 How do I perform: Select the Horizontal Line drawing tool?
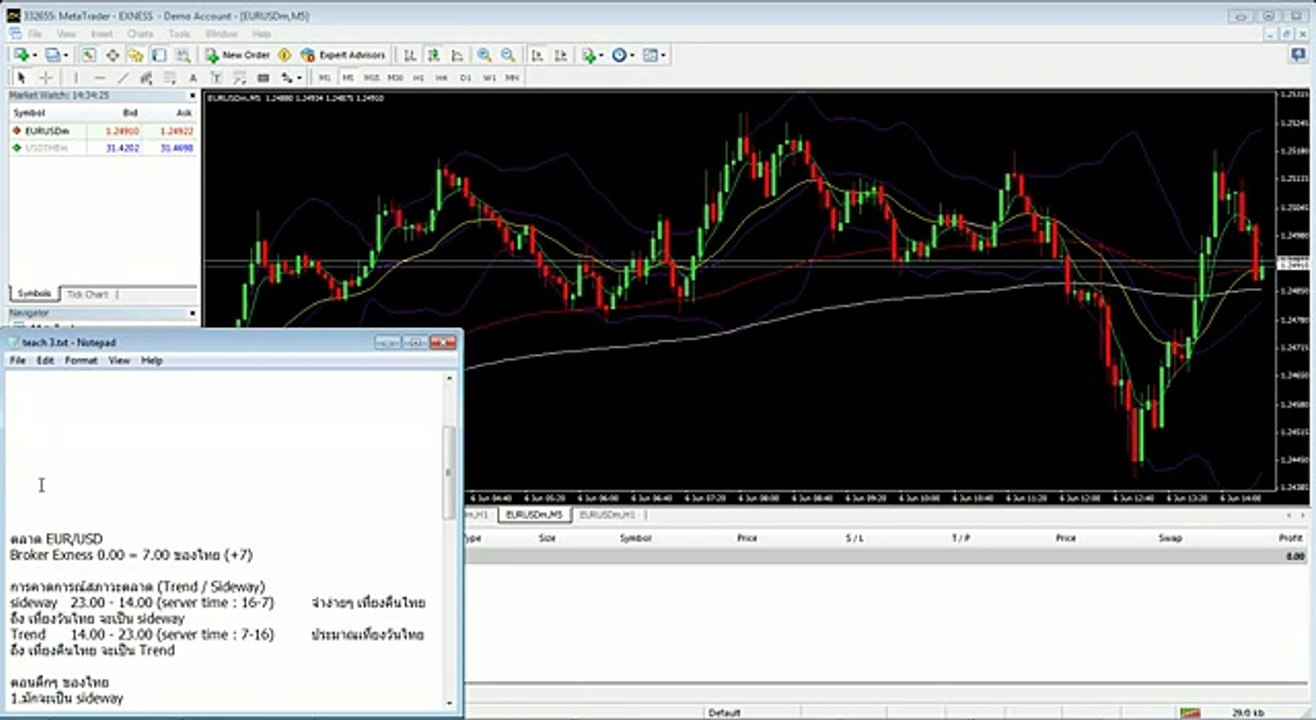click(99, 77)
